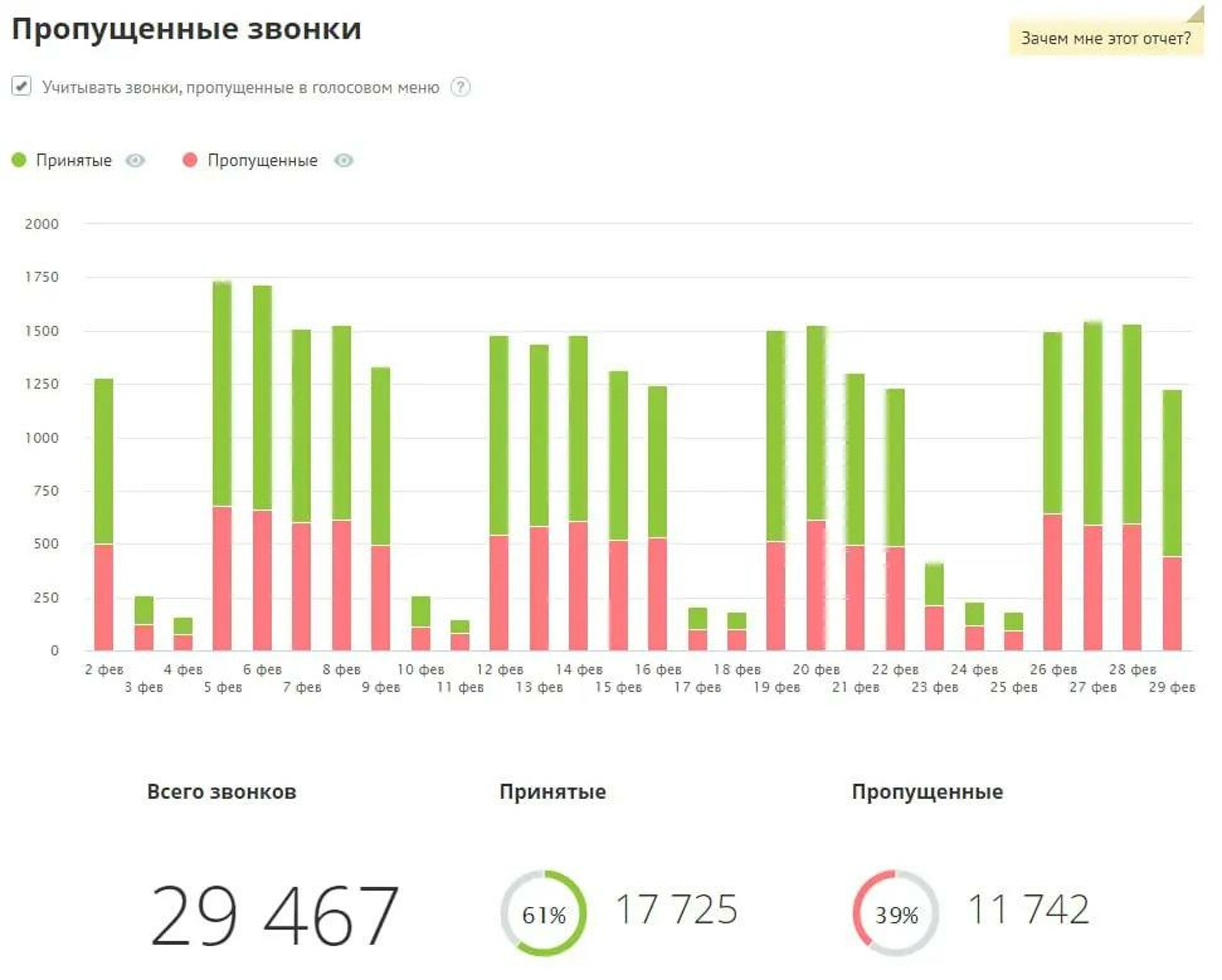Click the 6 фев green bar segment

(262, 398)
